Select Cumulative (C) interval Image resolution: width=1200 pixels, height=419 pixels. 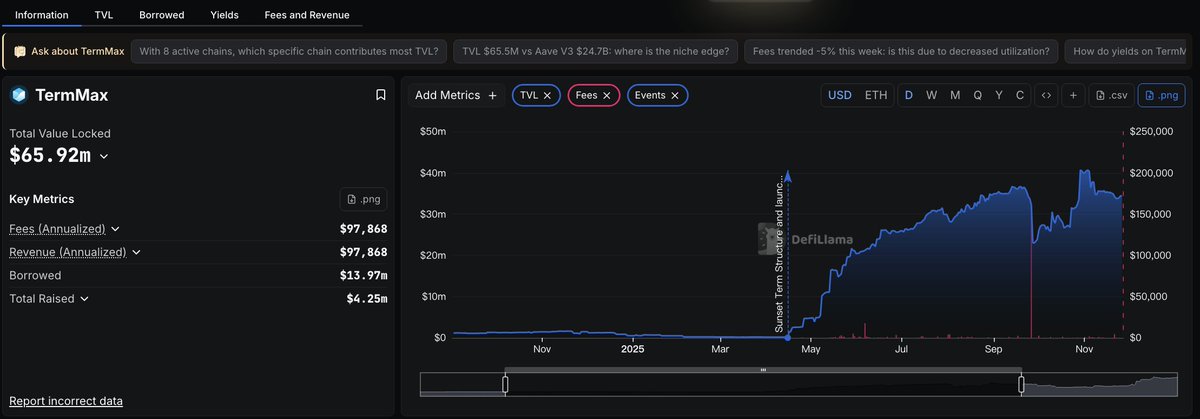pos(1020,95)
